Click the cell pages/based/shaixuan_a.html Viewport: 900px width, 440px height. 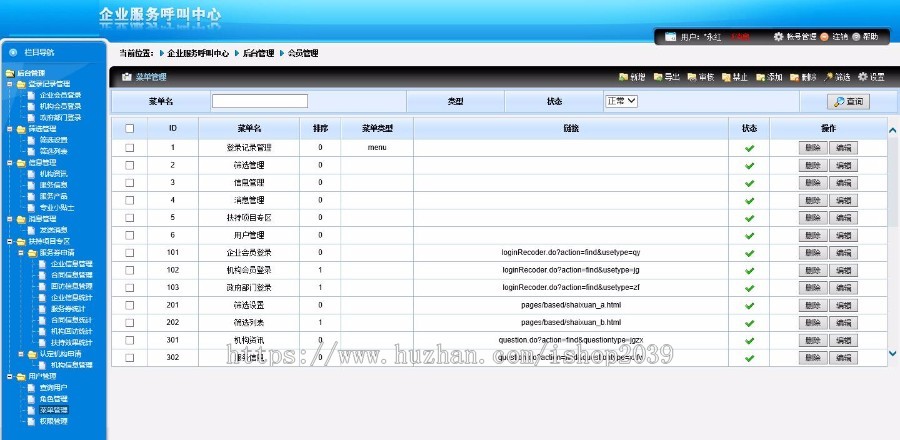coord(571,305)
